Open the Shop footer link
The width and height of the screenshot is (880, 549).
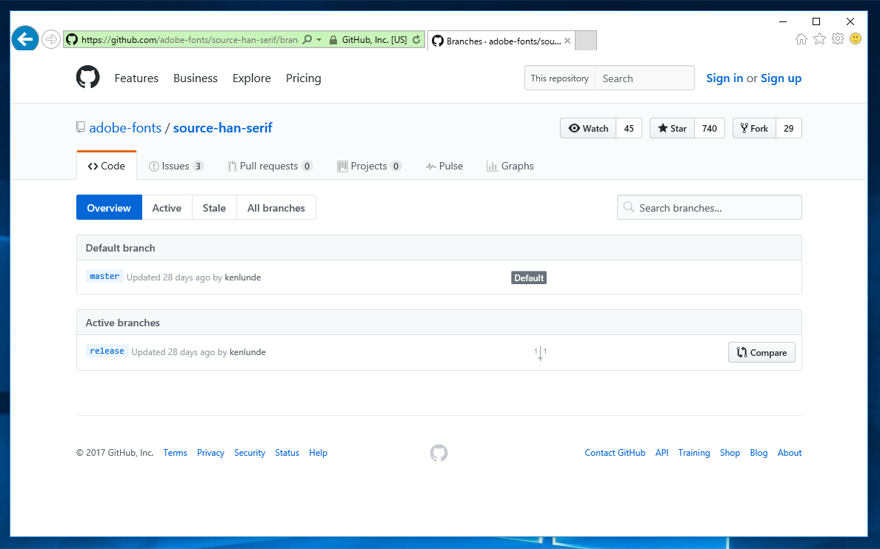tap(730, 452)
